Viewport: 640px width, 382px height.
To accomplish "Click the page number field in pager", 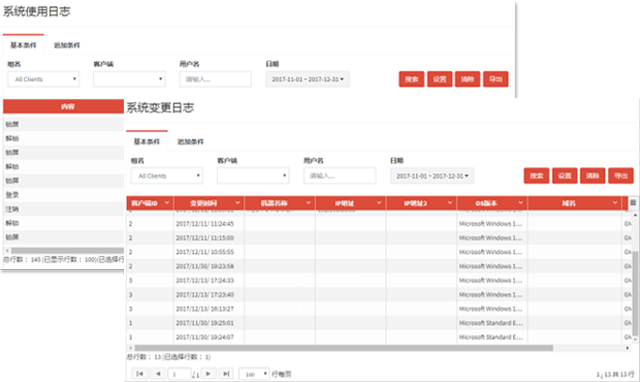I will point(180,374).
